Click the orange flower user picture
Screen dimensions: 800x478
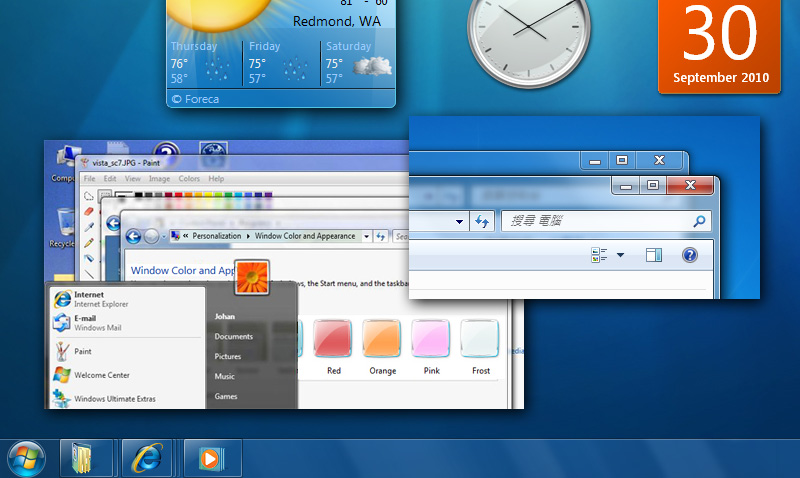[252, 277]
